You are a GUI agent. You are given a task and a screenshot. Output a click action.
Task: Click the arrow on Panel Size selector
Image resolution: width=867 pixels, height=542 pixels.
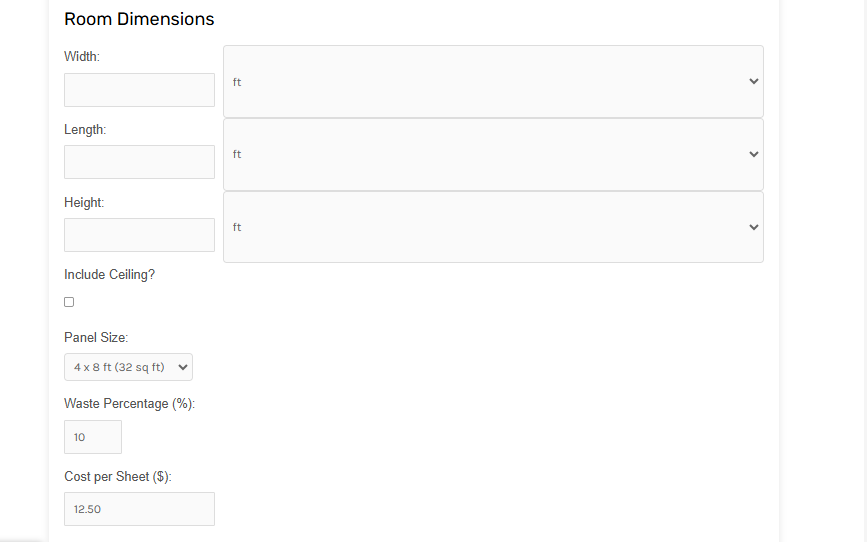click(x=183, y=367)
